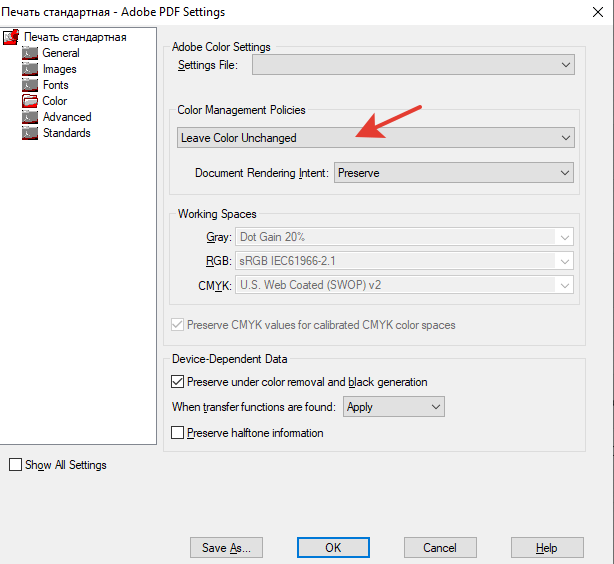Screen dimensions: 614x564
Task: Click the Печать стандартная root settings icon
Action: [11, 37]
